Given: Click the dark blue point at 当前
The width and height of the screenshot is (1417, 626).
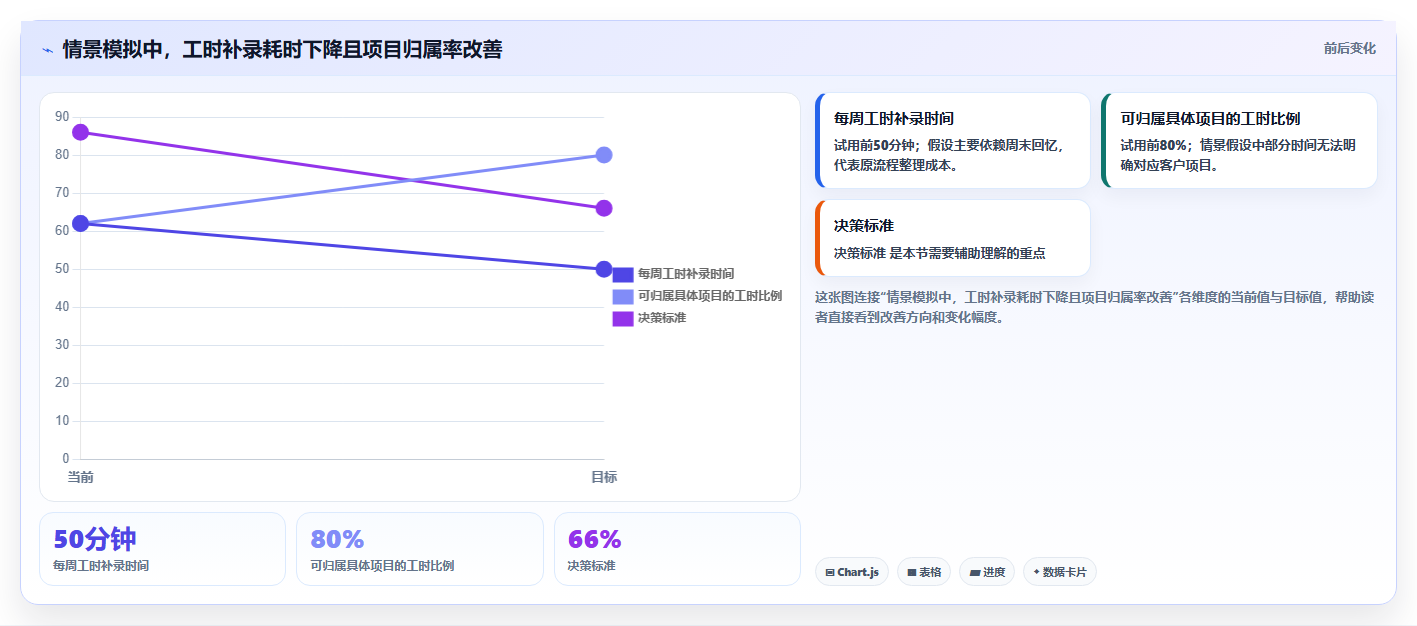Looking at the screenshot, I should coord(81,223).
